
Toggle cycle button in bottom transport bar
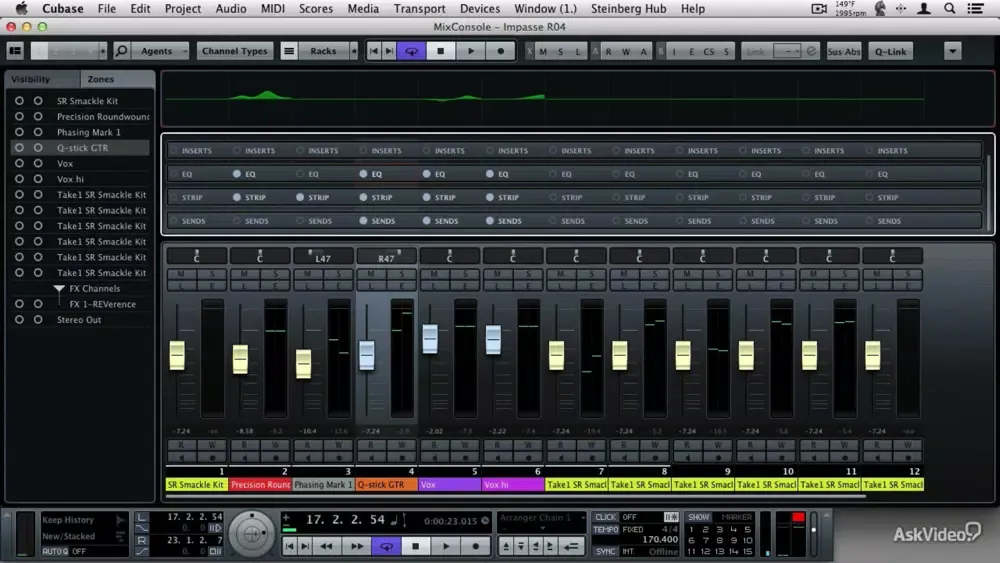pyautogui.click(x=386, y=546)
